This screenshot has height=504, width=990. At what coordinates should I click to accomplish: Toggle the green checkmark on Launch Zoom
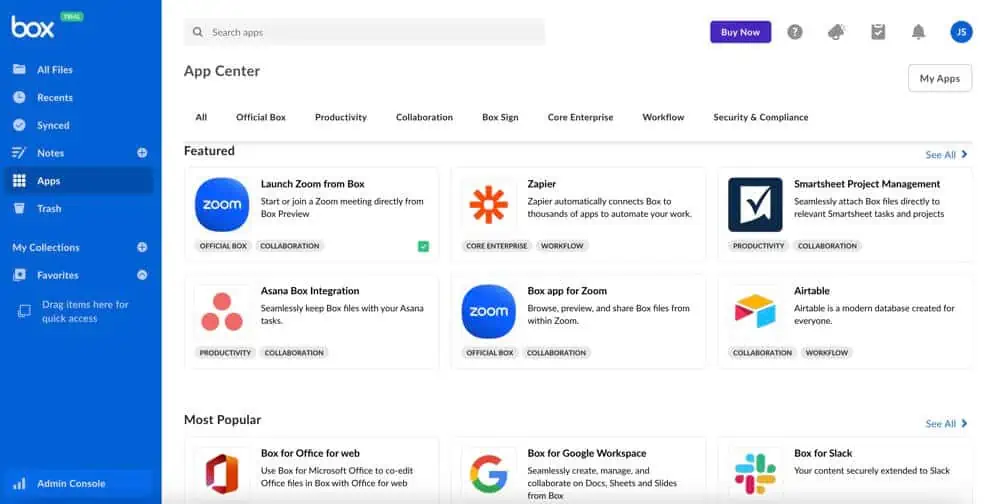click(423, 246)
